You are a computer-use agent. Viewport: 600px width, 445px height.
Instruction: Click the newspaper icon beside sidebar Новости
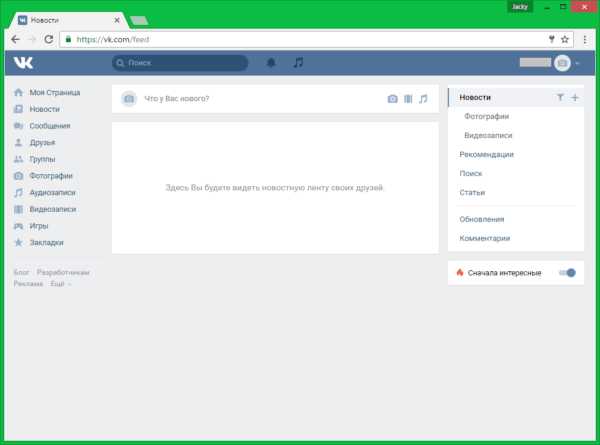18,109
